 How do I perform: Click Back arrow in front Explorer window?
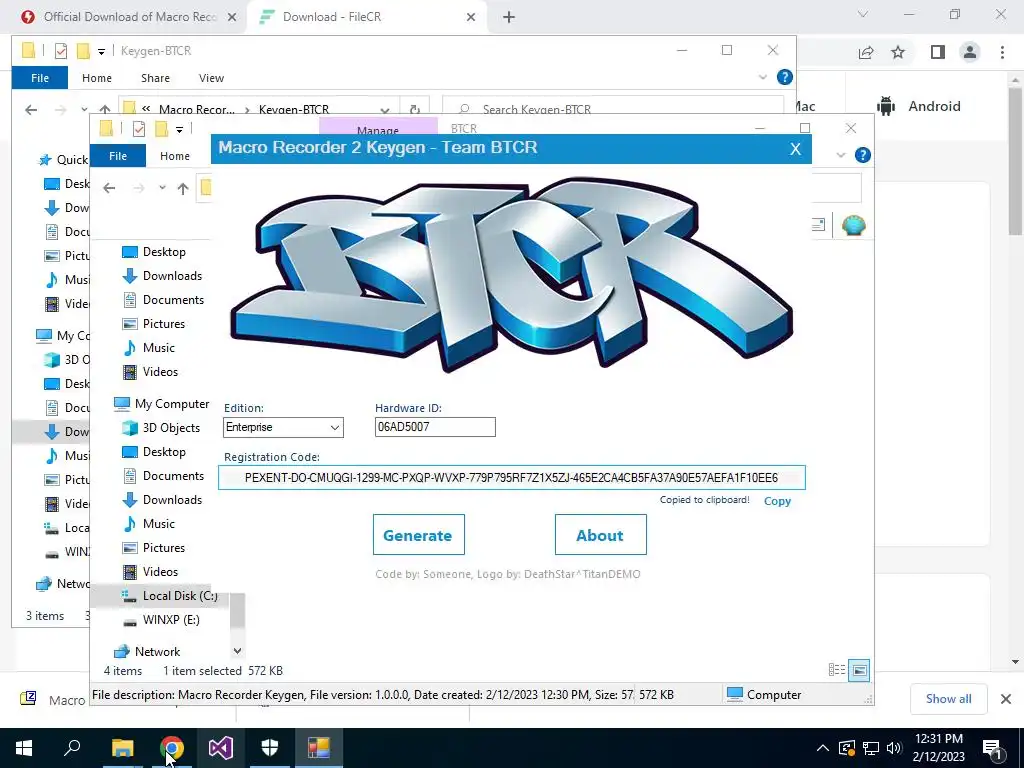[109, 188]
